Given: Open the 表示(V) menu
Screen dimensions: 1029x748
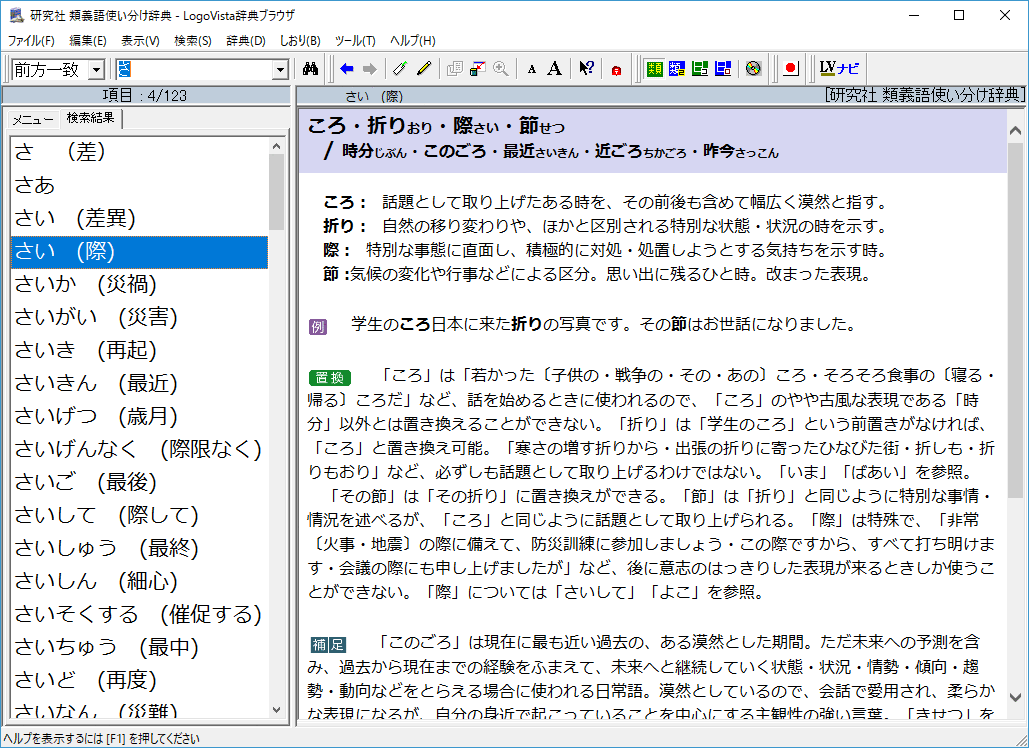Looking at the screenshot, I should click(x=140, y=41).
